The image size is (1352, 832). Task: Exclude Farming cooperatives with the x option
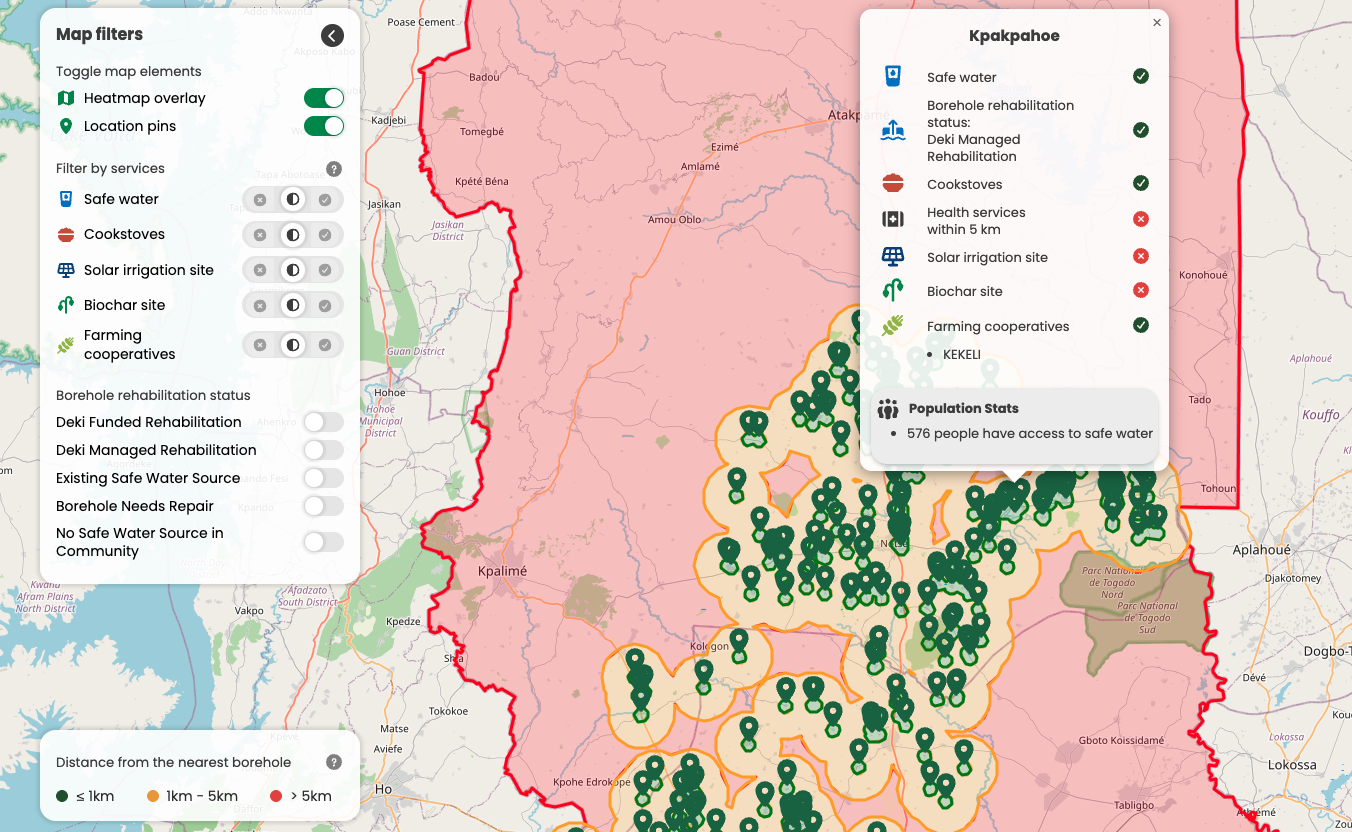(260, 345)
